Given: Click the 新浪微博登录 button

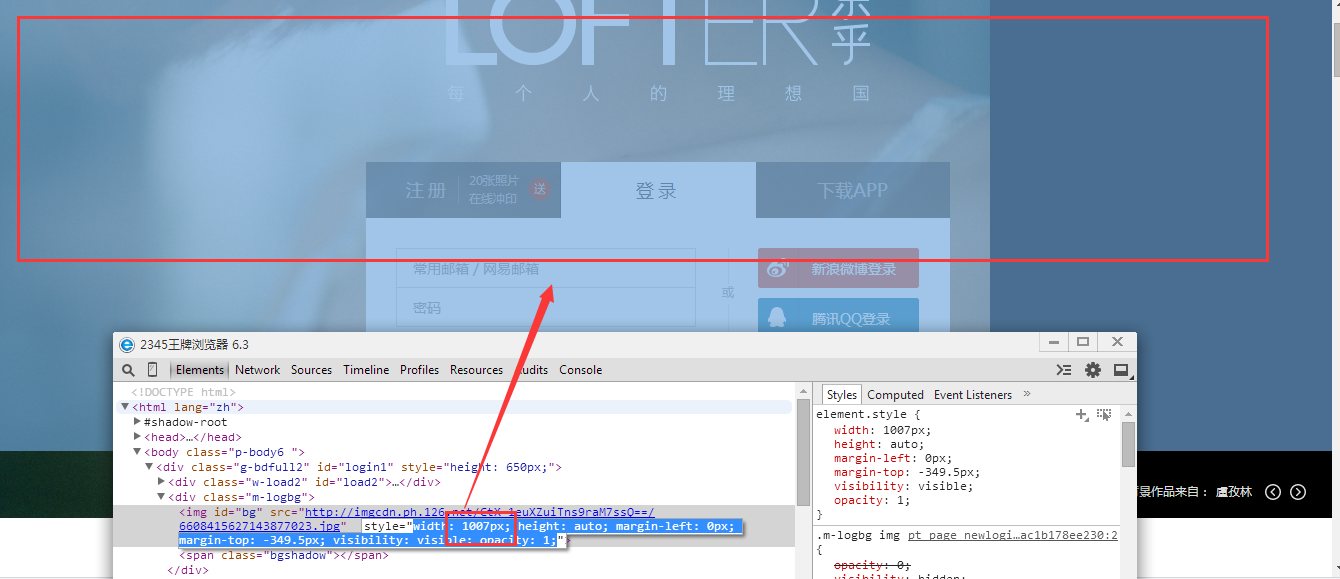Looking at the screenshot, I should pyautogui.click(x=838, y=269).
